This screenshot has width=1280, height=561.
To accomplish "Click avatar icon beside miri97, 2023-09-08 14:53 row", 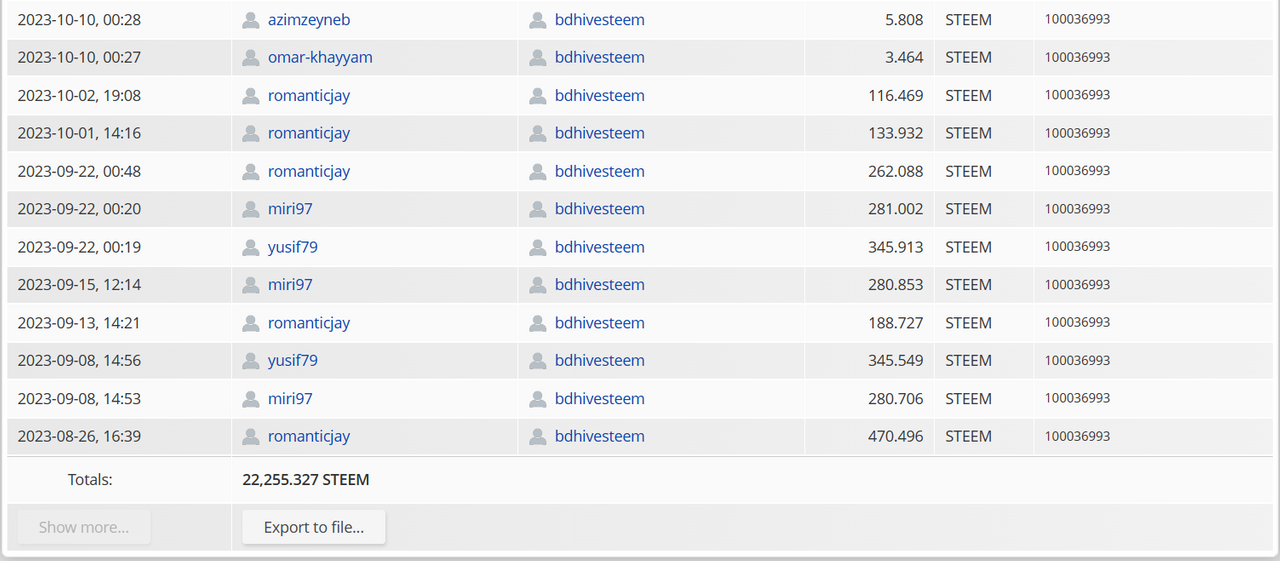I will (251, 399).
